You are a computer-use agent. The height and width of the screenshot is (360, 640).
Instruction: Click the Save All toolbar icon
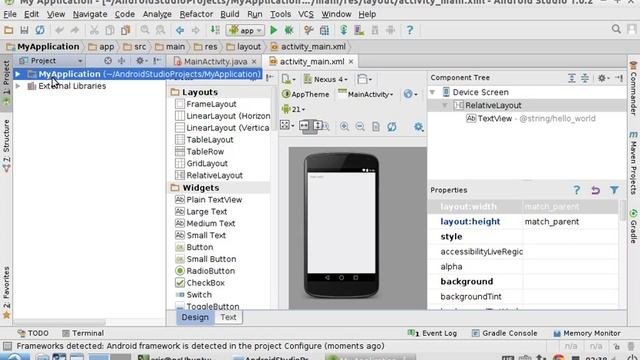pyautogui.click(x=24, y=30)
